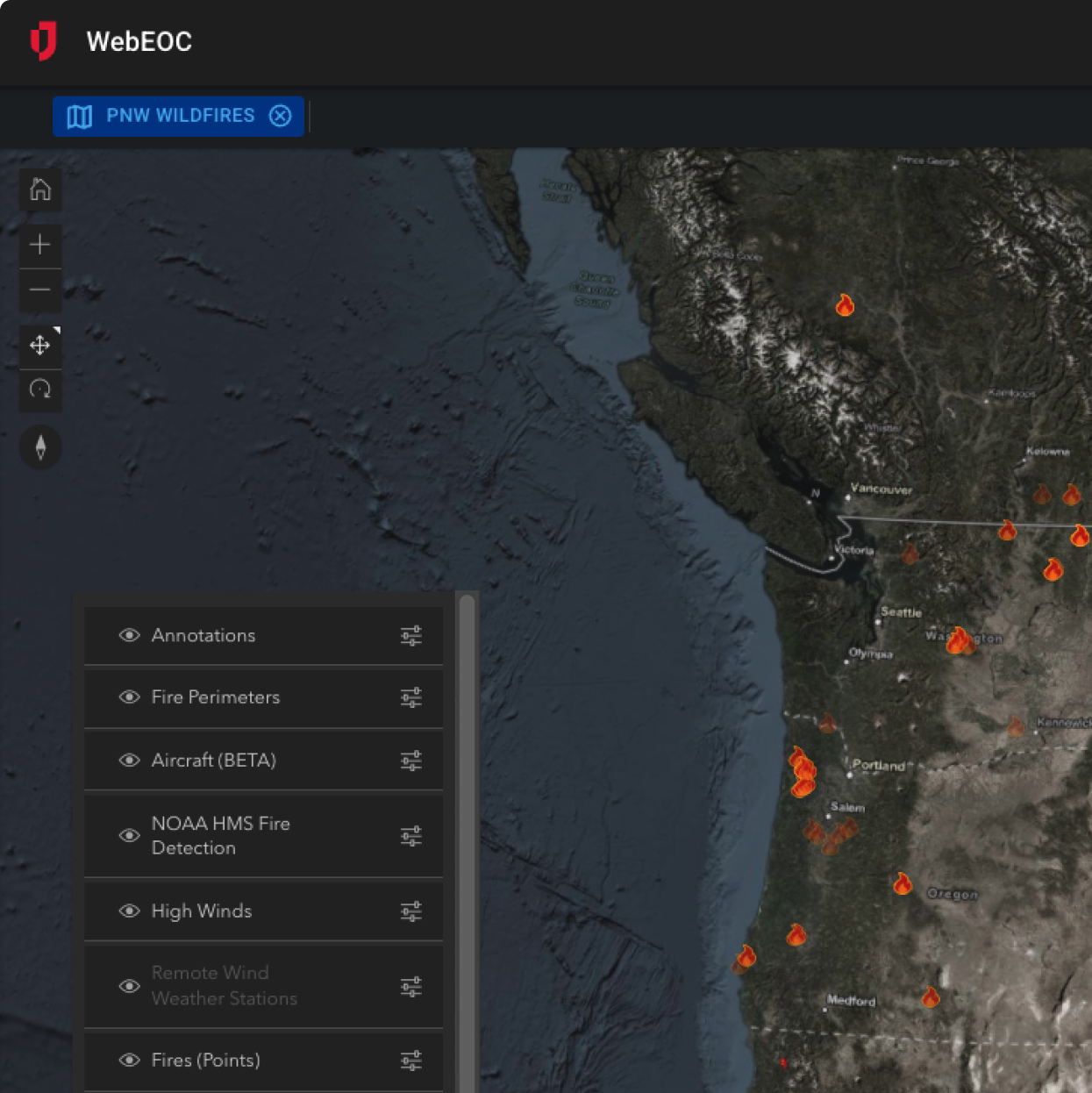Click the WebEOC title text
Screen dimensions: 1092x1093
139,41
